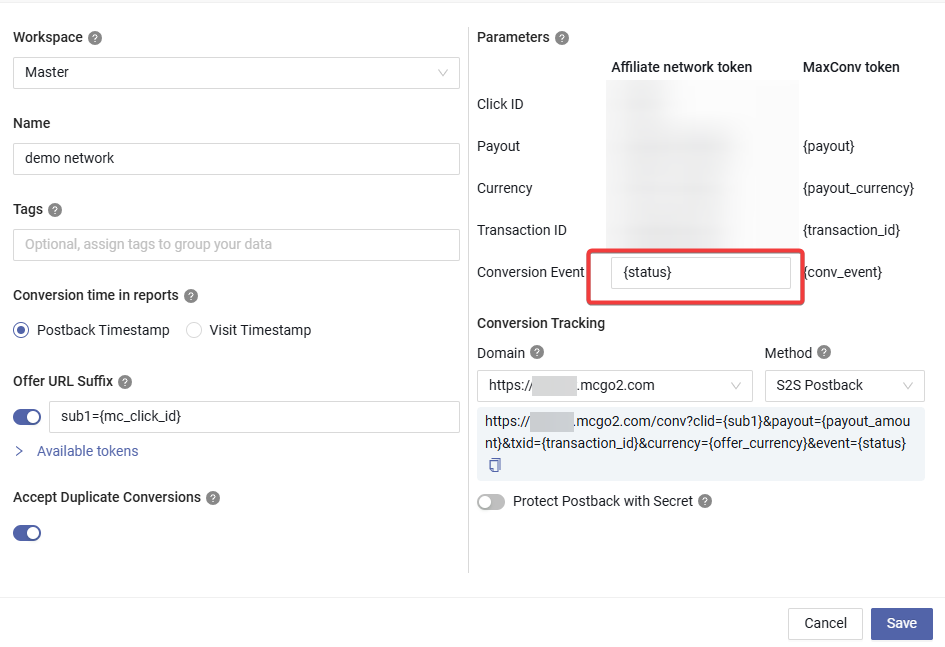945x647 pixels.
Task: Click the Offer URL Suffix help icon
Action: click(124, 381)
